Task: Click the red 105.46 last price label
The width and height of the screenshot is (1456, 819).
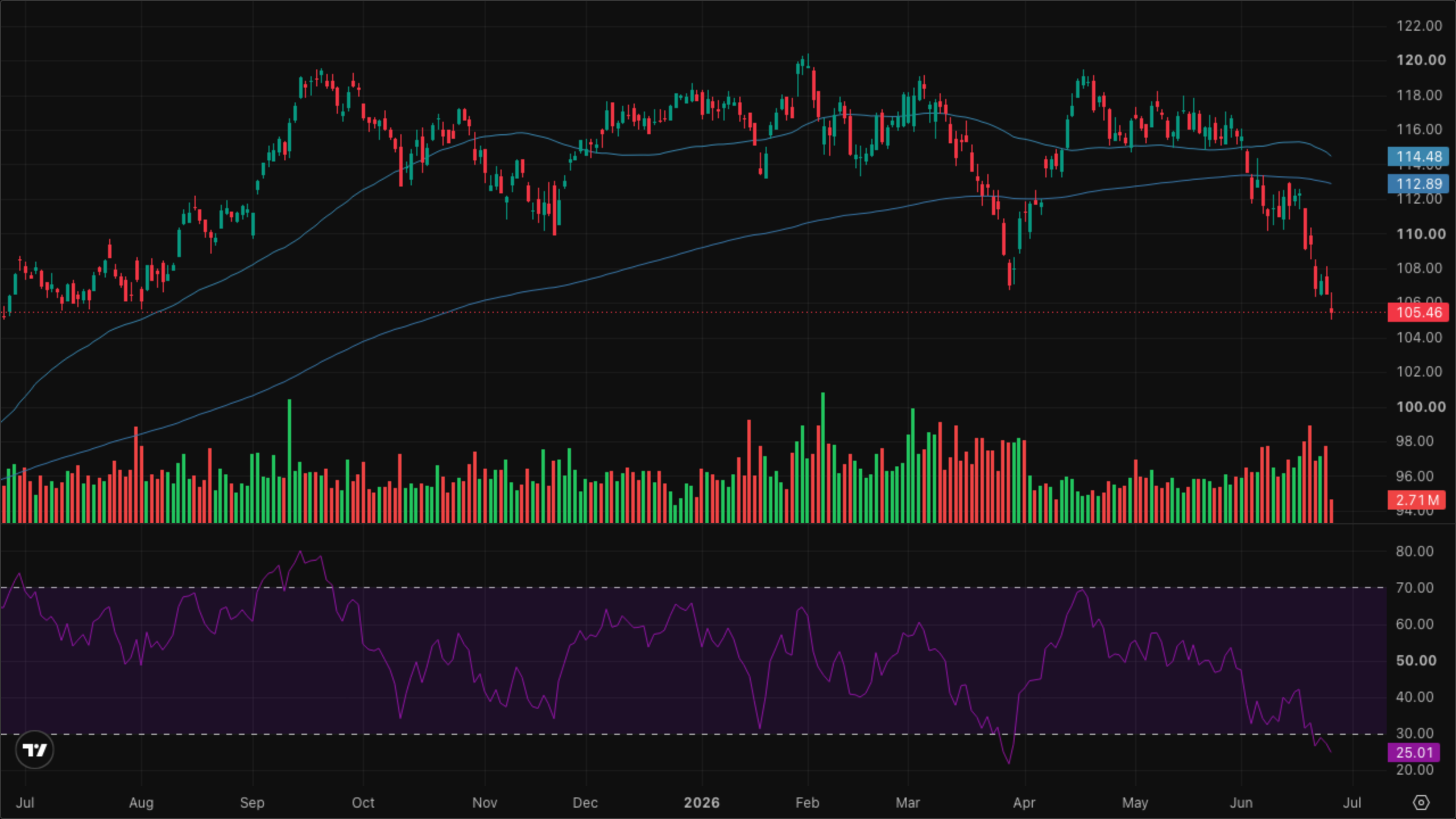Action: [1418, 312]
